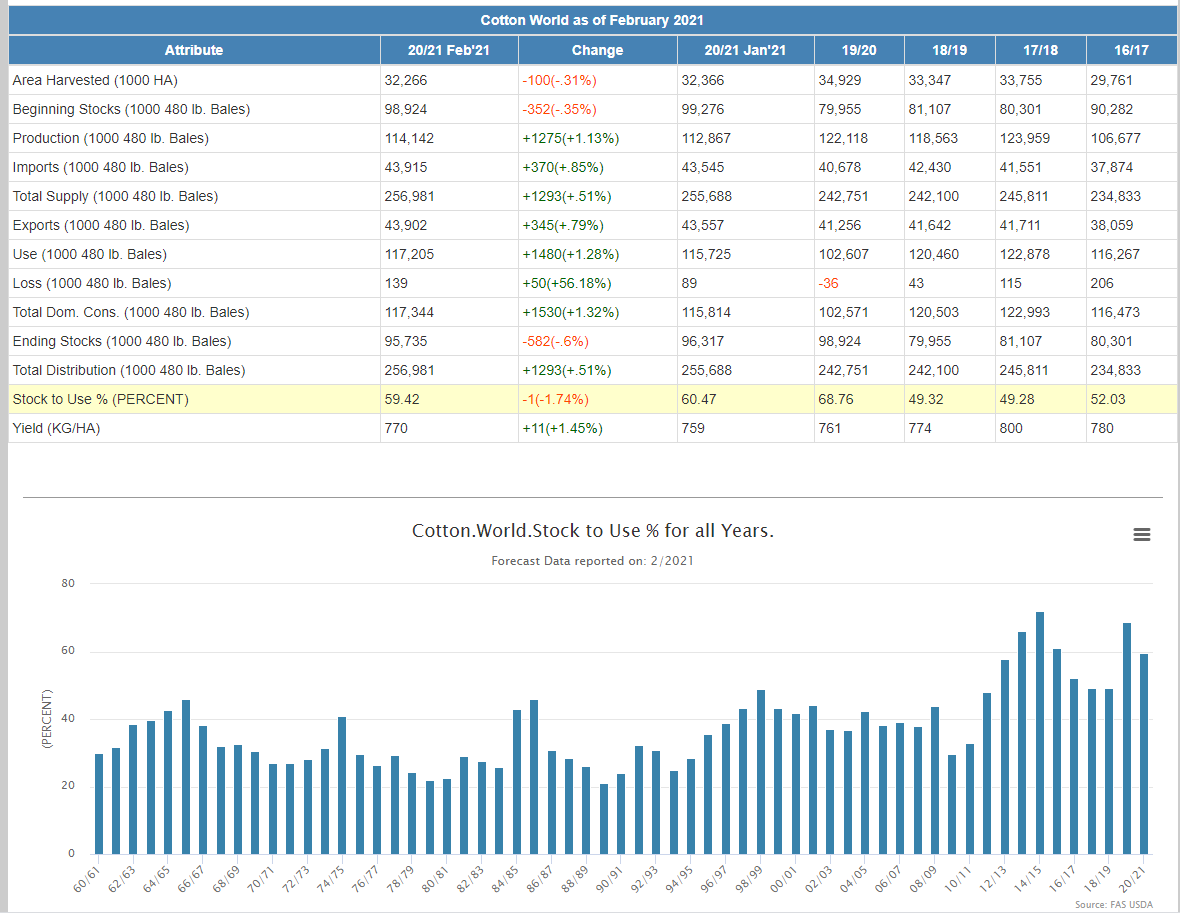This screenshot has width=1180, height=914.
Task: Click the Cotton World table title bar
Action: click(593, 20)
